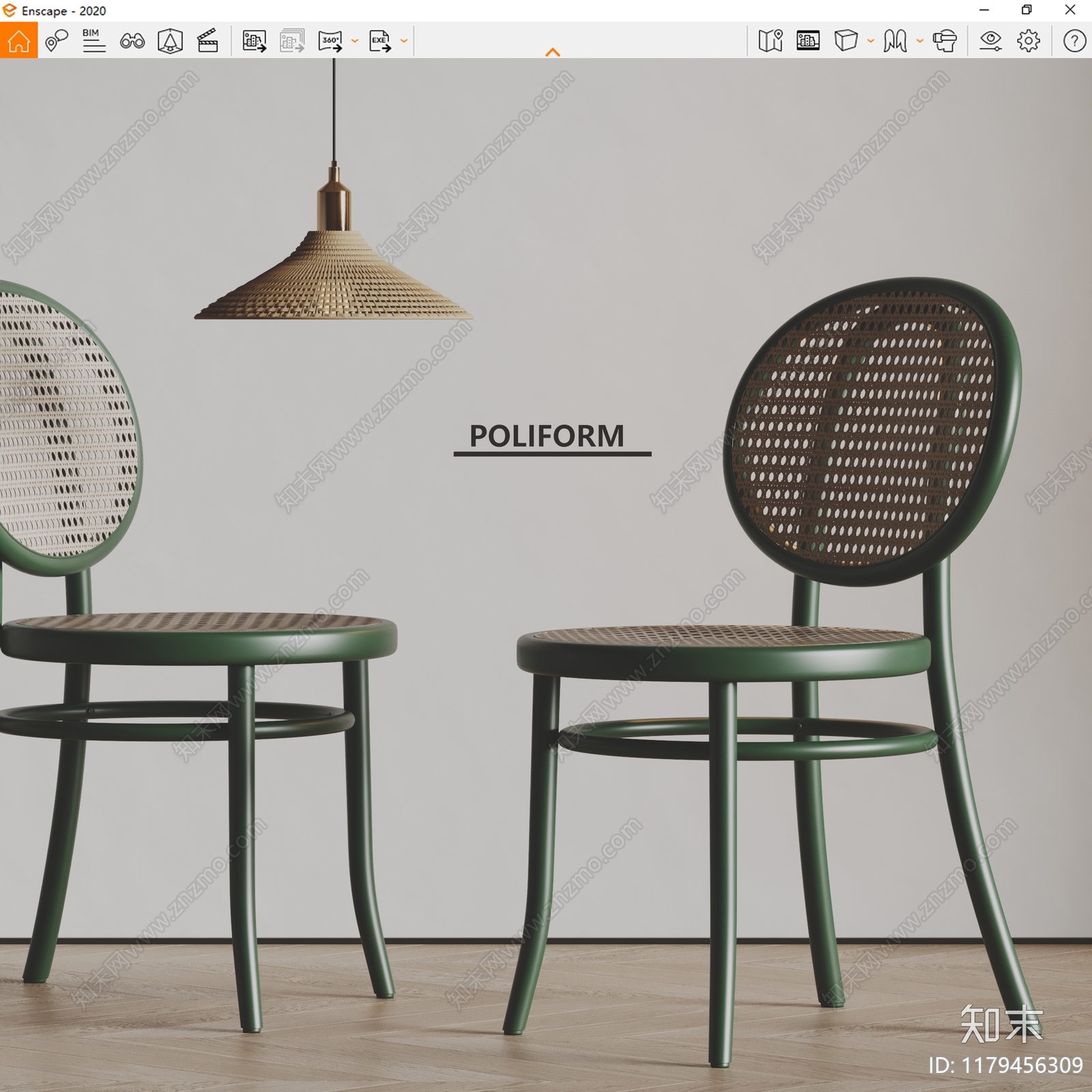
Task: Click the orange Home button
Action: 18,40
